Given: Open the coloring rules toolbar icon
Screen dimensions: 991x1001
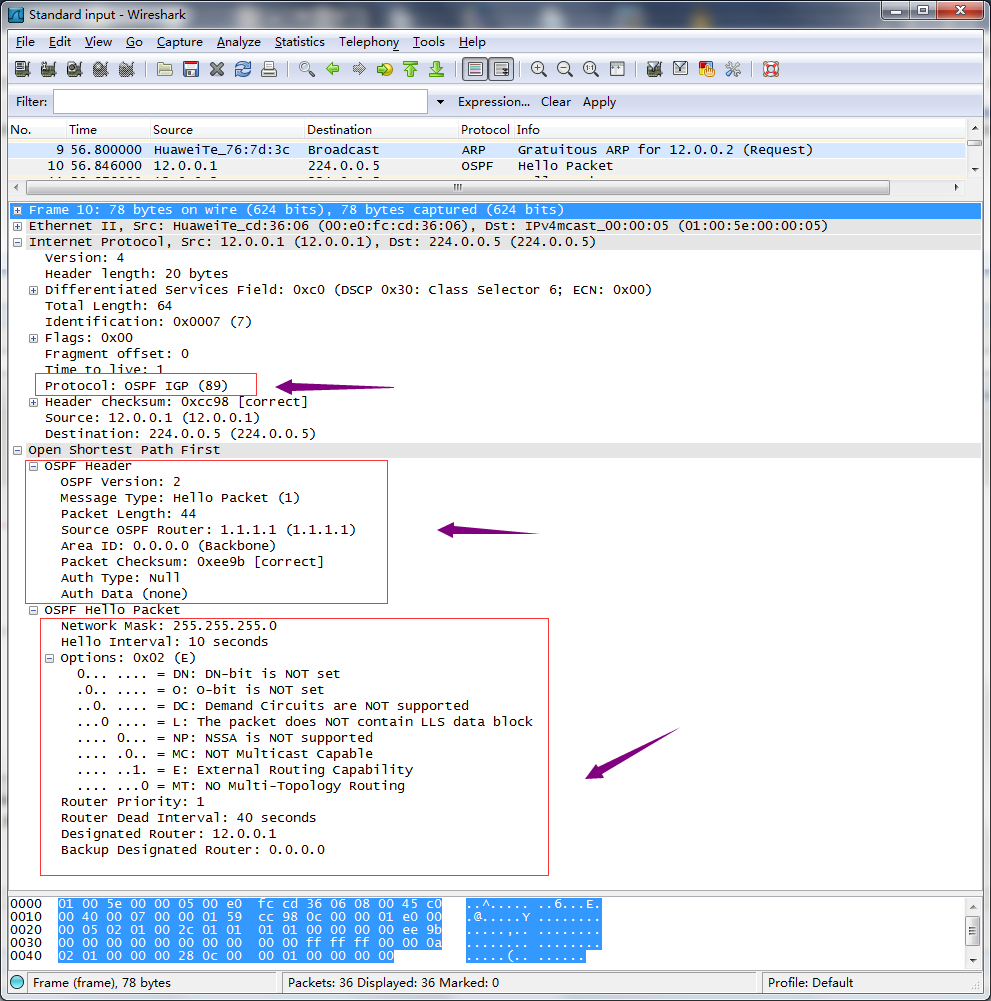Looking at the screenshot, I should pyautogui.click(x=707, y=69).
